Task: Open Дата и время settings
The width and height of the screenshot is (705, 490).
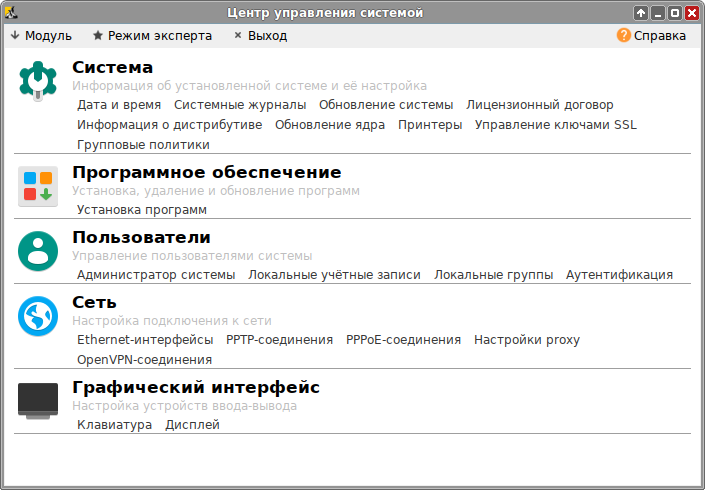Action: [x=119, y=105]
